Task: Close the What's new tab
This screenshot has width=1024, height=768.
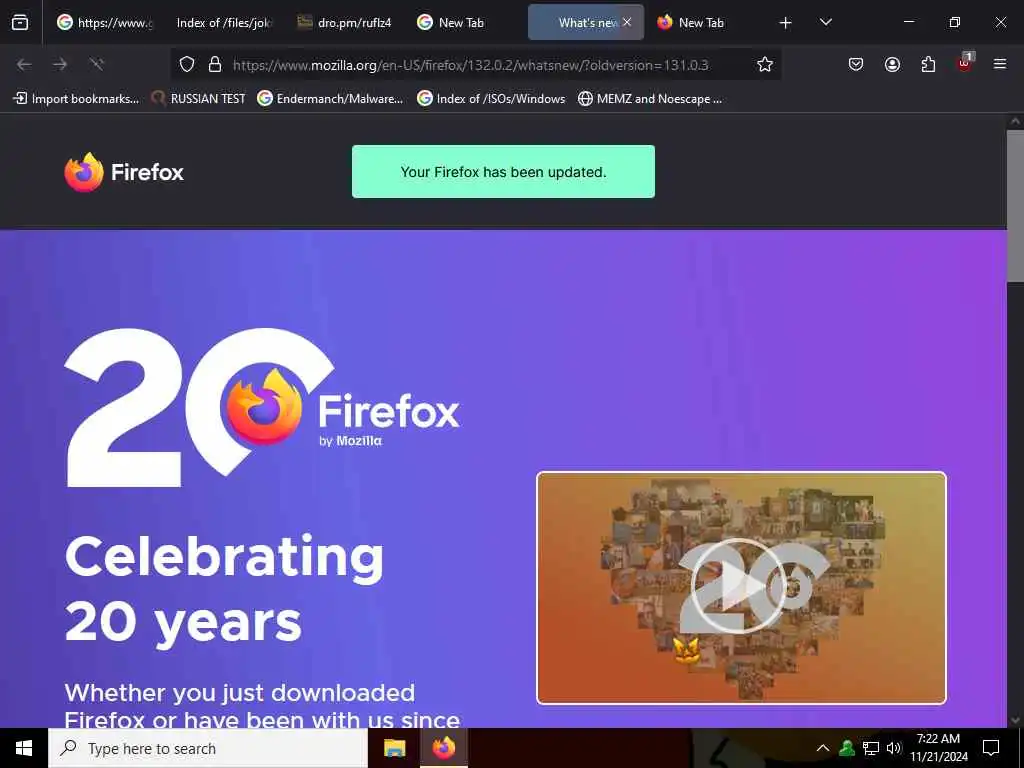Action: pyautogui.click(x=627, y=22)
